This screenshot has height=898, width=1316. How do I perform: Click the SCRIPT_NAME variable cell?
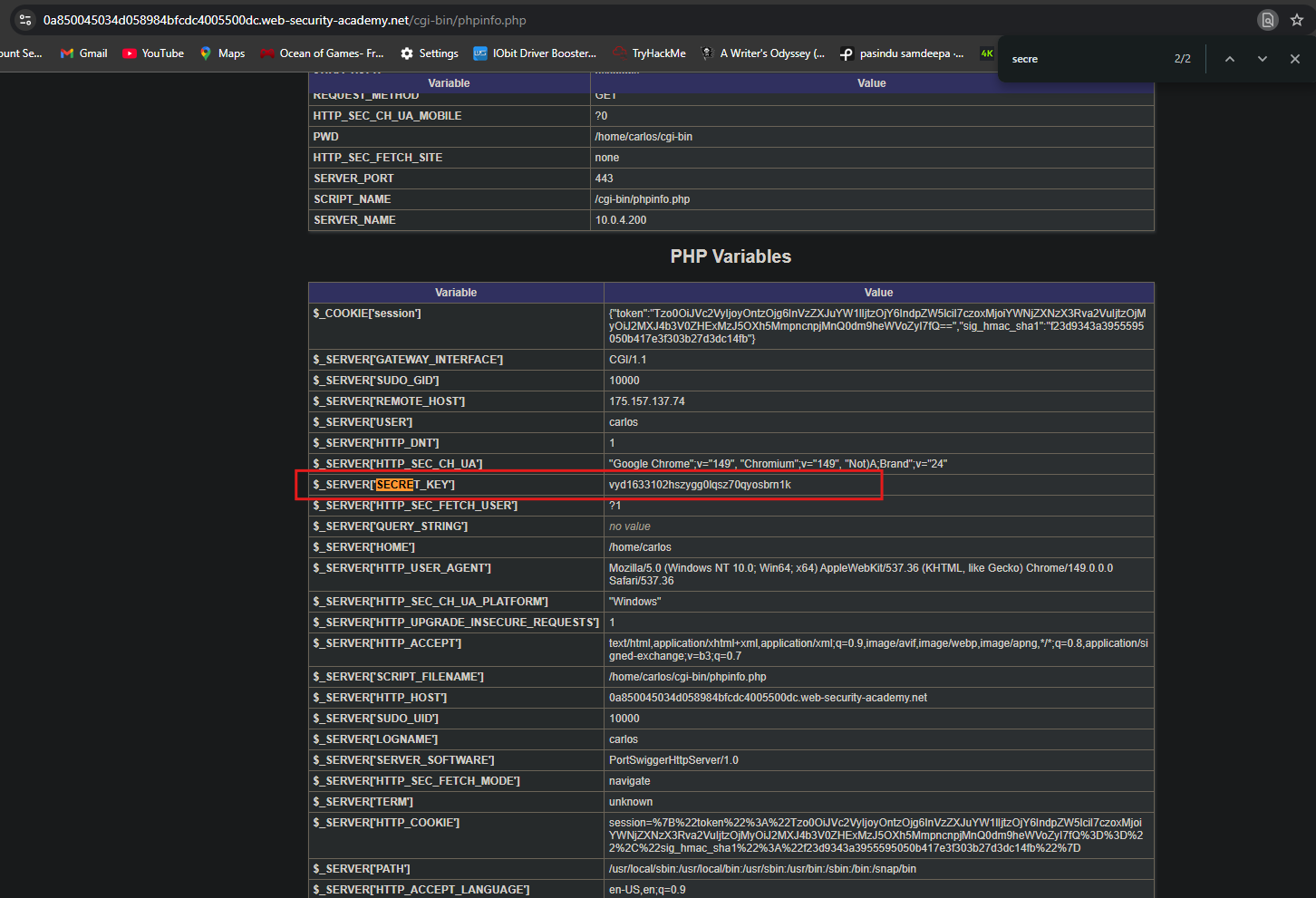tap(450, 199)
